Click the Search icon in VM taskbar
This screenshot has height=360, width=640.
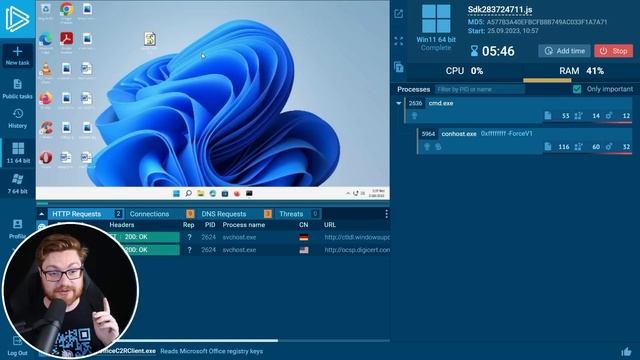tap(188, 193)
